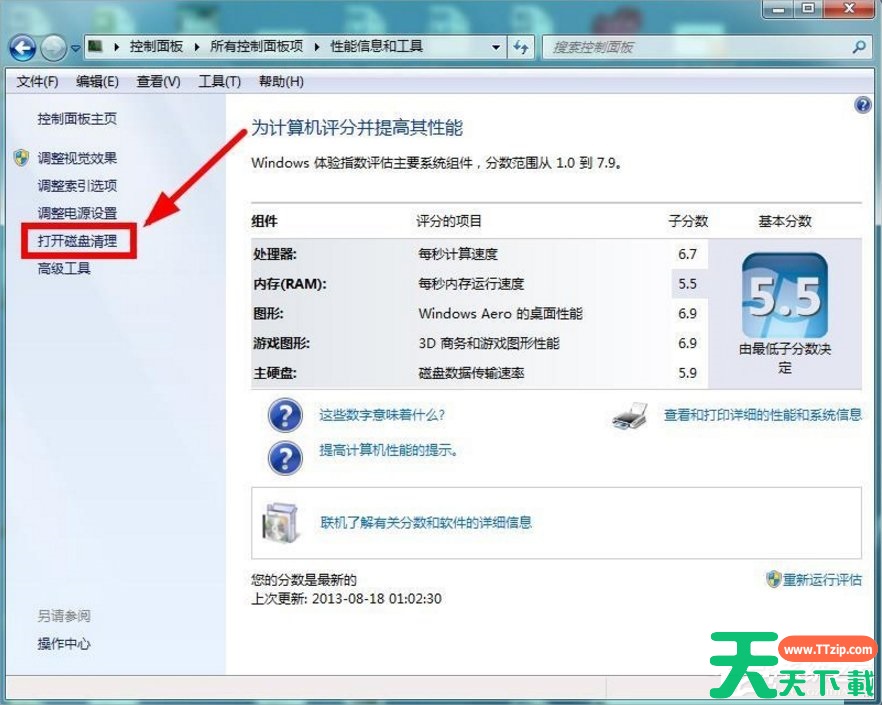
Task: Maximize the window
Action: pyautogui.click(x=808, y=9)
